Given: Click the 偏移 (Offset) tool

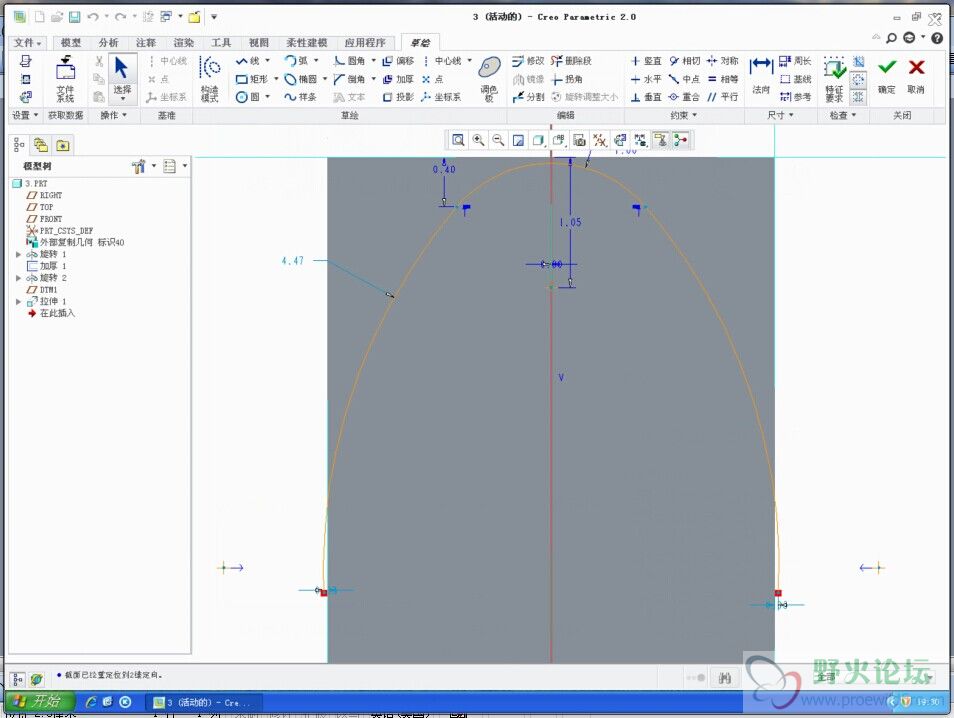Looking at the screenshot, I should tap(398, 61).
